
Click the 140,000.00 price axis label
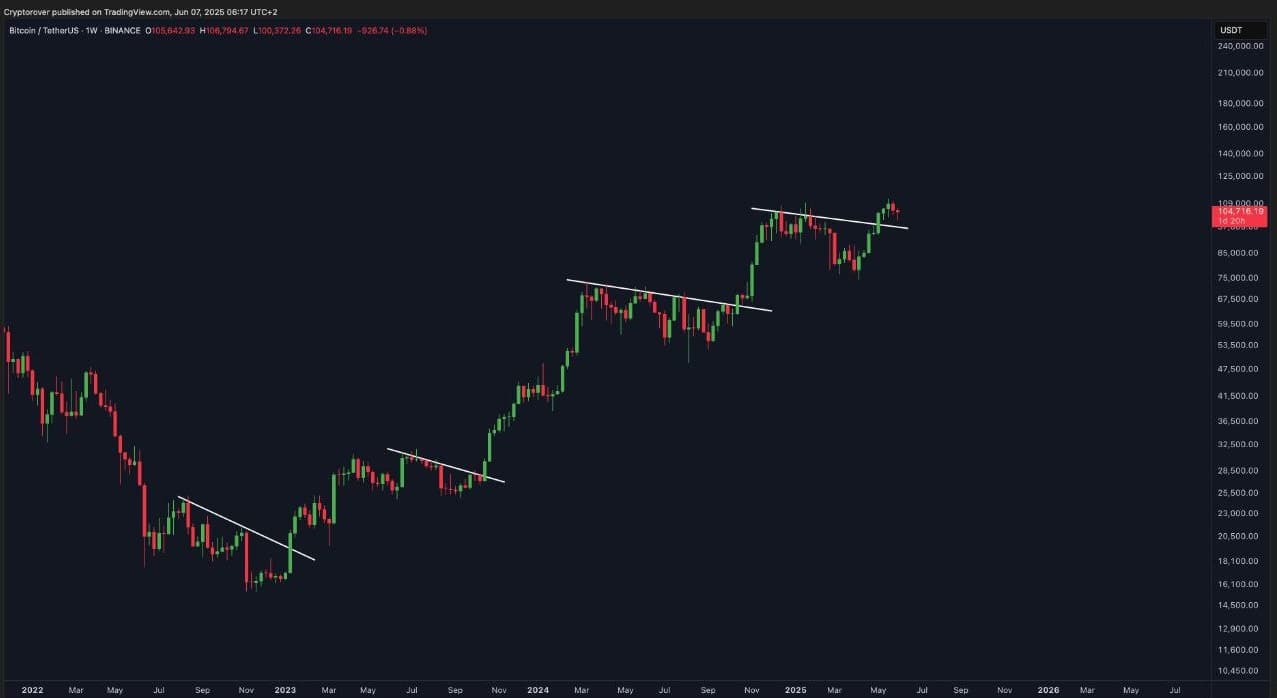coord(1238,153)
